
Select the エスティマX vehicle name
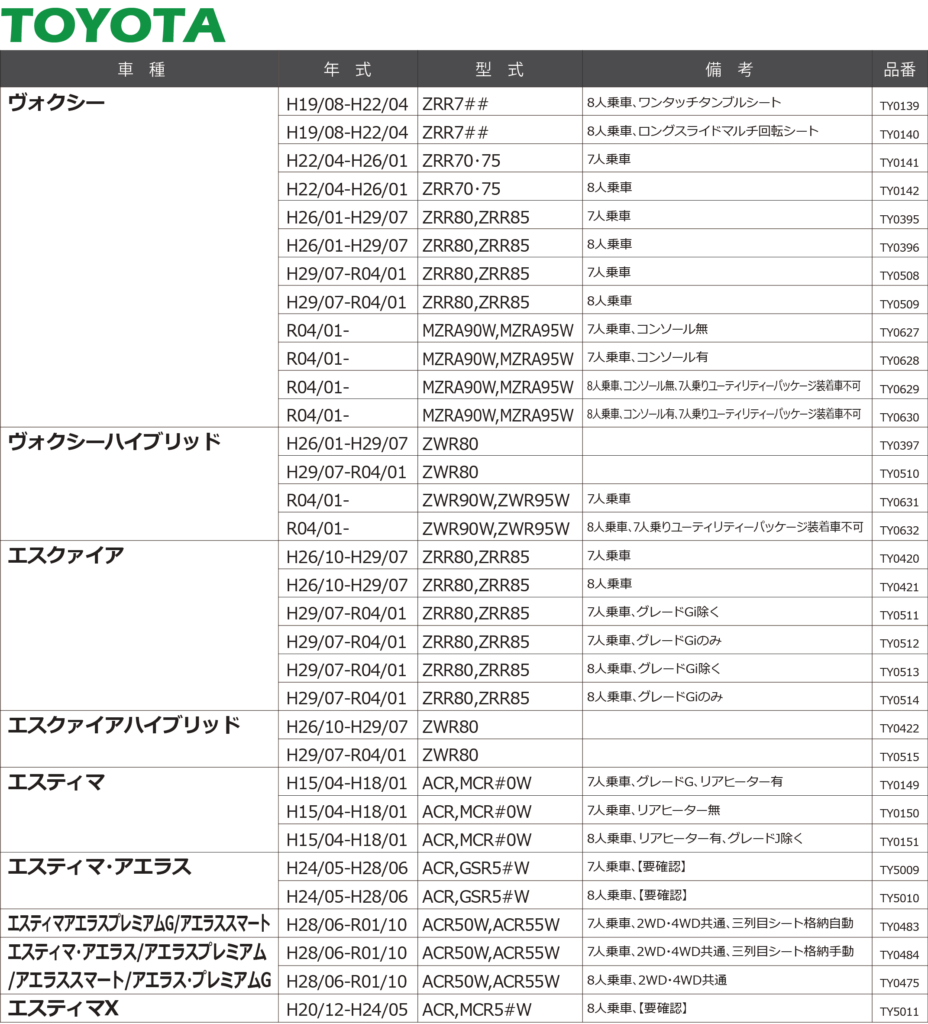(64, 1009)
